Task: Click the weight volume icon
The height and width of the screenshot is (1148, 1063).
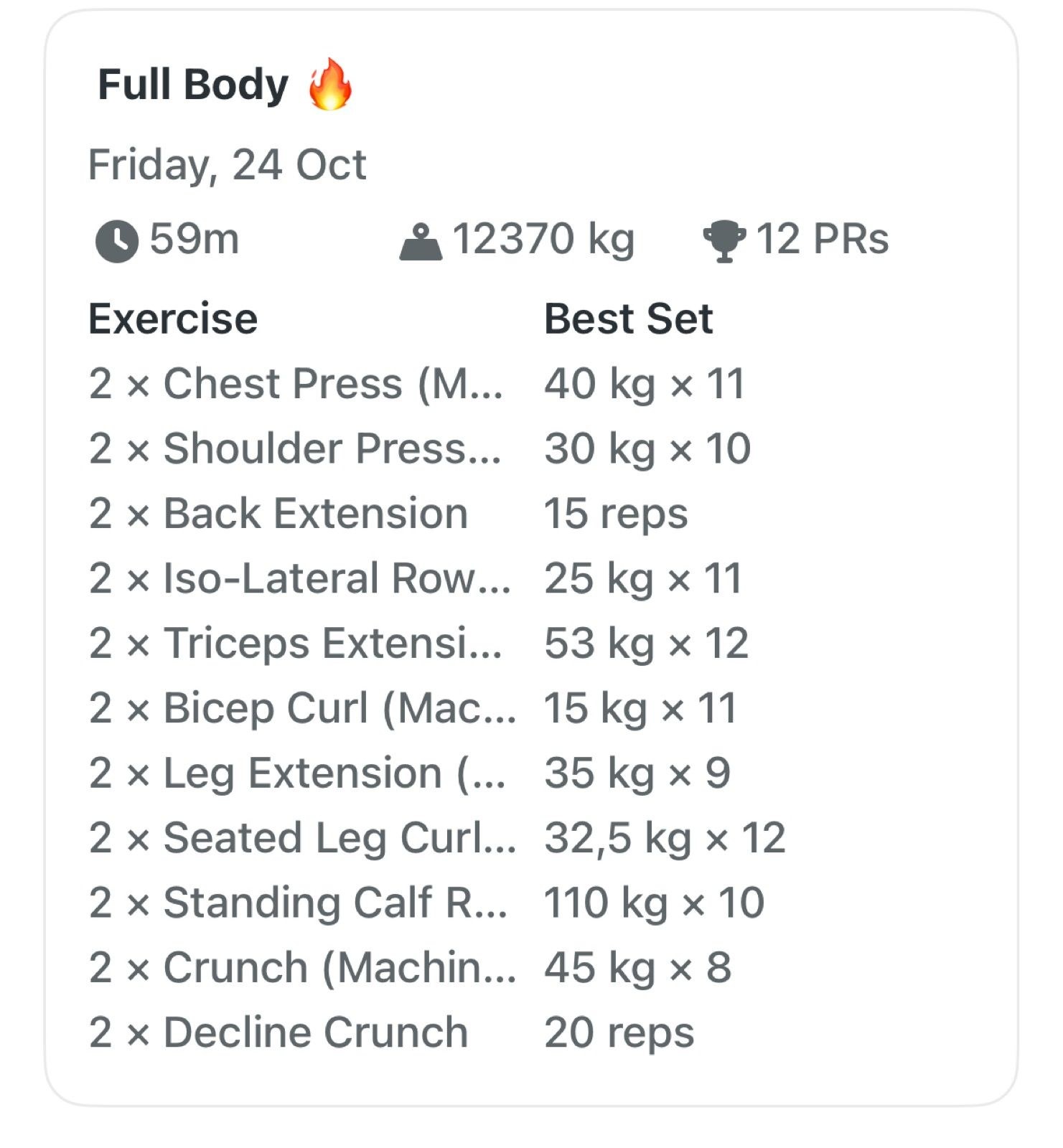Action: [x=421, y=242]
